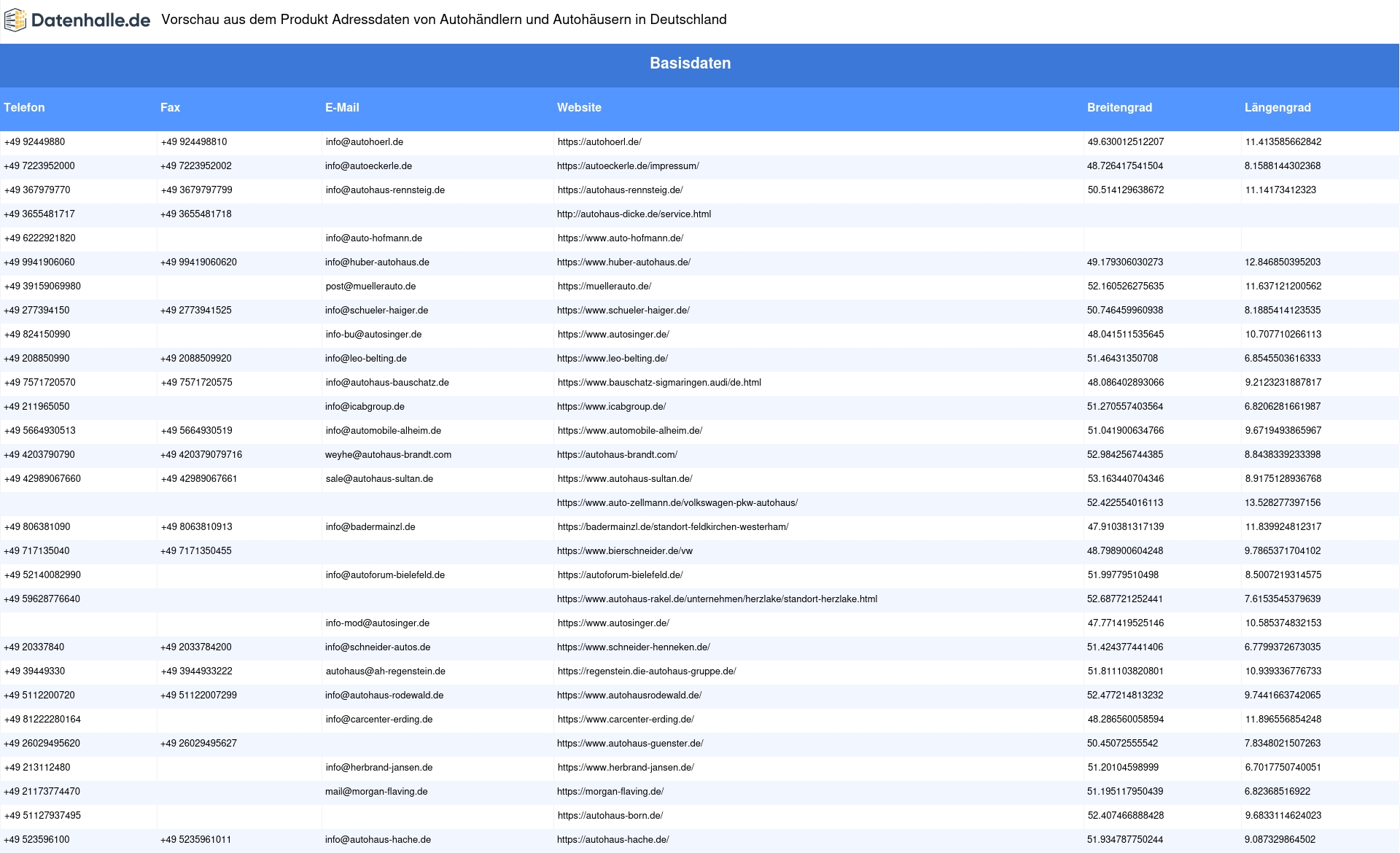Select phone number +49 7223952000
The width and height of the screenshot is (1400, 853).
click(39, 166)
